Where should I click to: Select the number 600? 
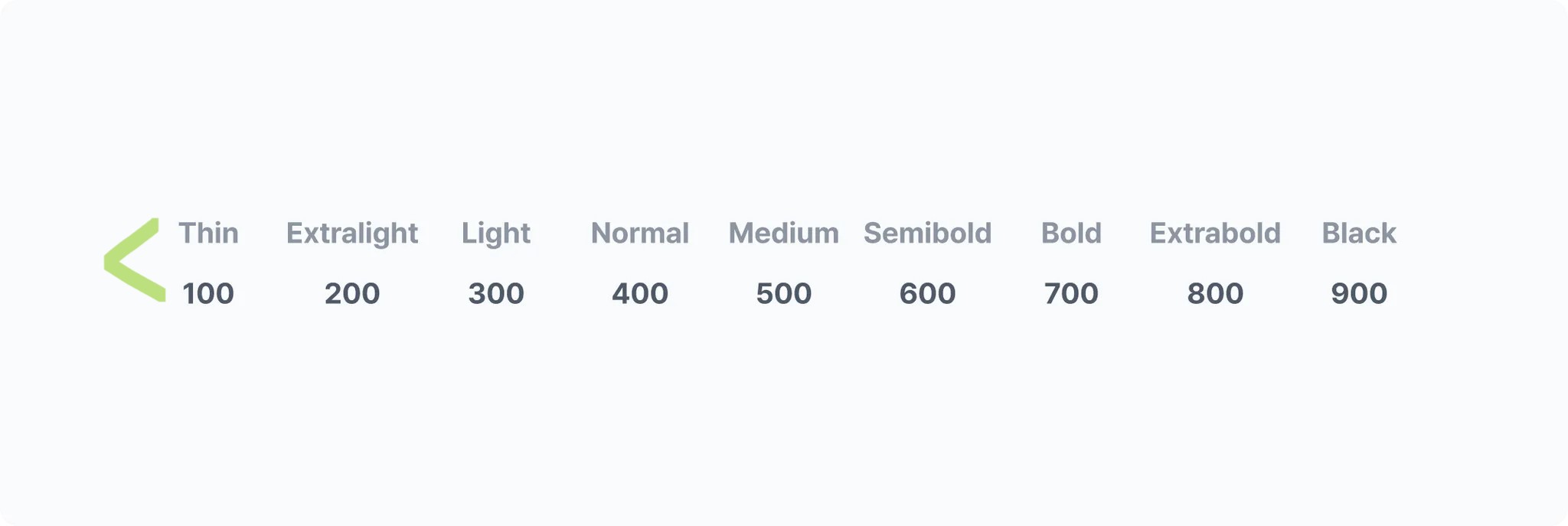click(927, 293)
